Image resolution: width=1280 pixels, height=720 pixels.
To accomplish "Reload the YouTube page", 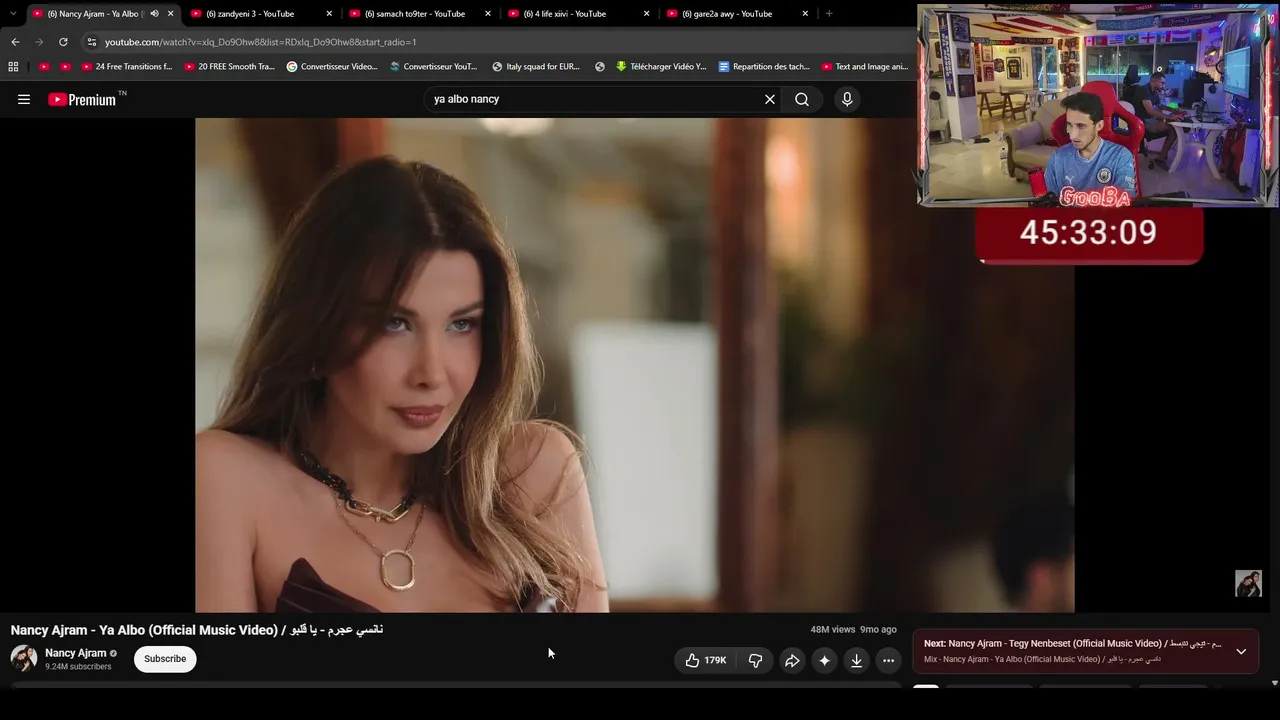I will tap(63, 42).
